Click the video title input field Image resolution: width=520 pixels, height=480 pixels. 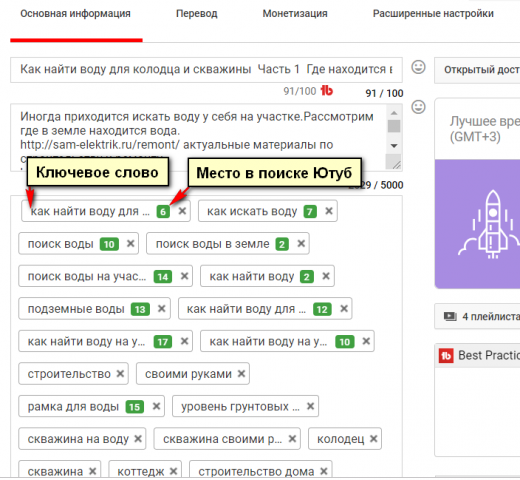(206, 70)
